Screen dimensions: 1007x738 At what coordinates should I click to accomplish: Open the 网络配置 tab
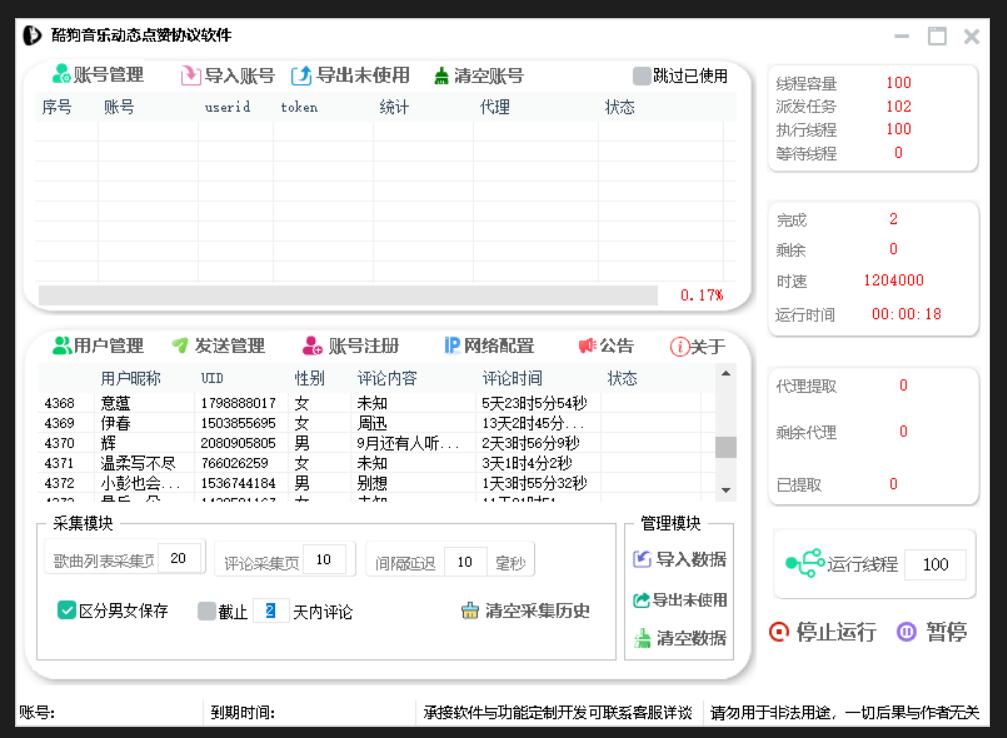(x=488, y=346)
